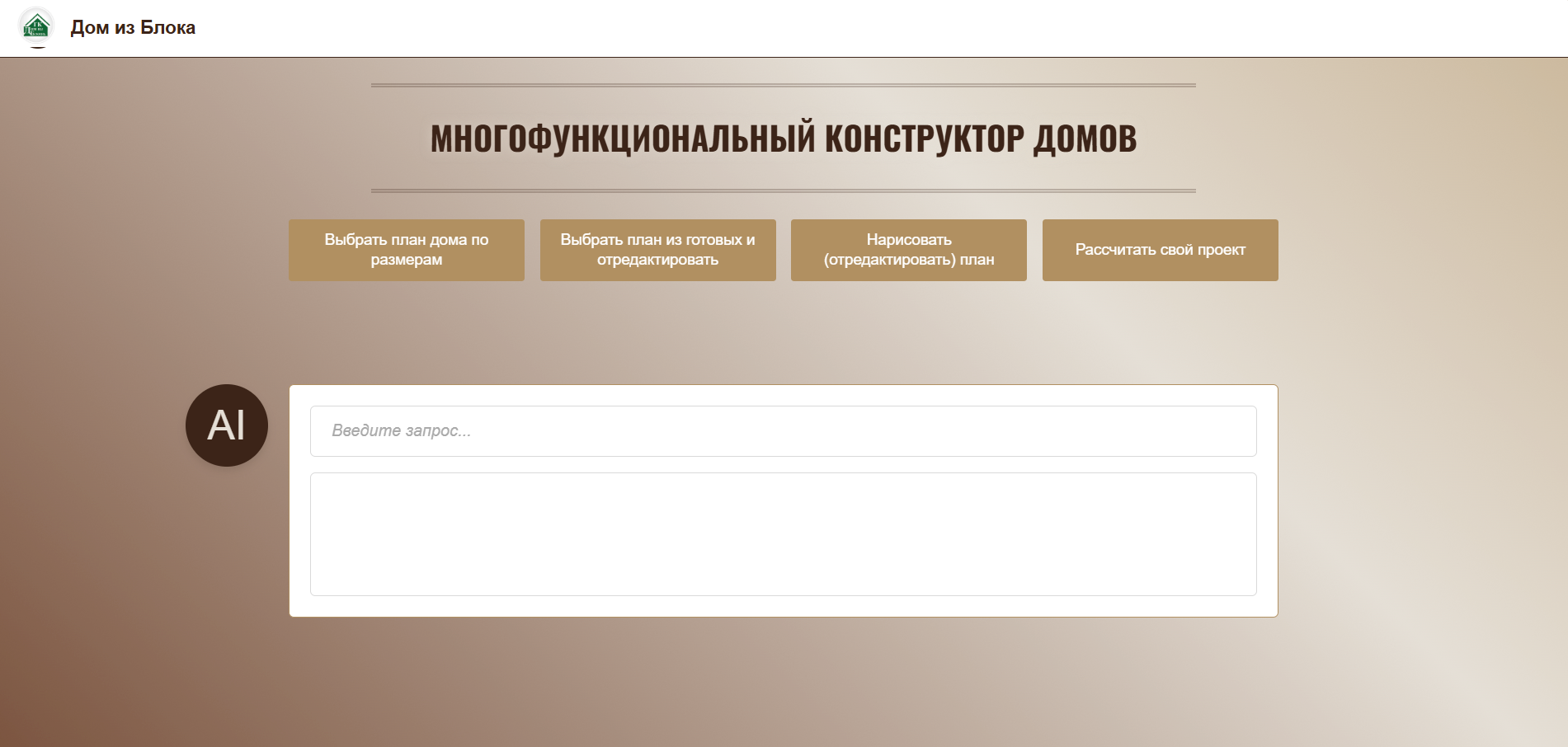The height and width of the screenshot is (747, 1568).
Task: Click the 'МНОГОФУНКЦИОНАЛЬНЫЙ КОНСТРУКТОР ДОМОВ' heading
Action: (x=784, y=139)
